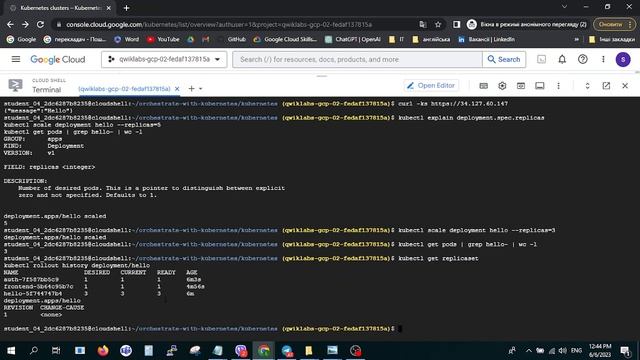Open the Word bookmark

point(127,39)
